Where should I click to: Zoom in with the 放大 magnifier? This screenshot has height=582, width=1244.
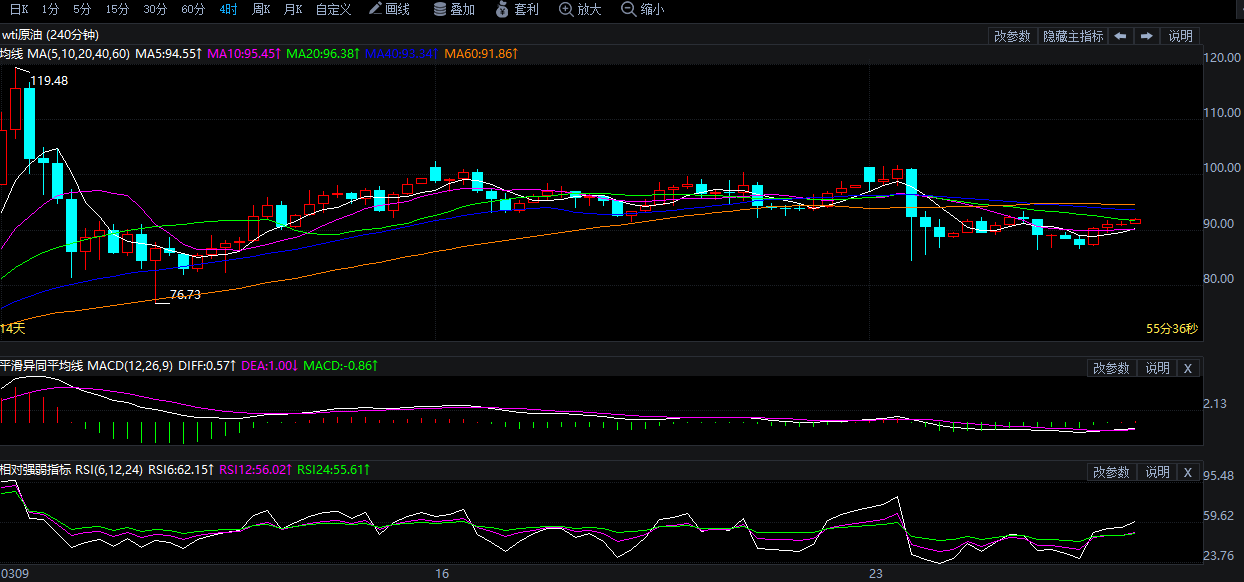coord(581,10)
